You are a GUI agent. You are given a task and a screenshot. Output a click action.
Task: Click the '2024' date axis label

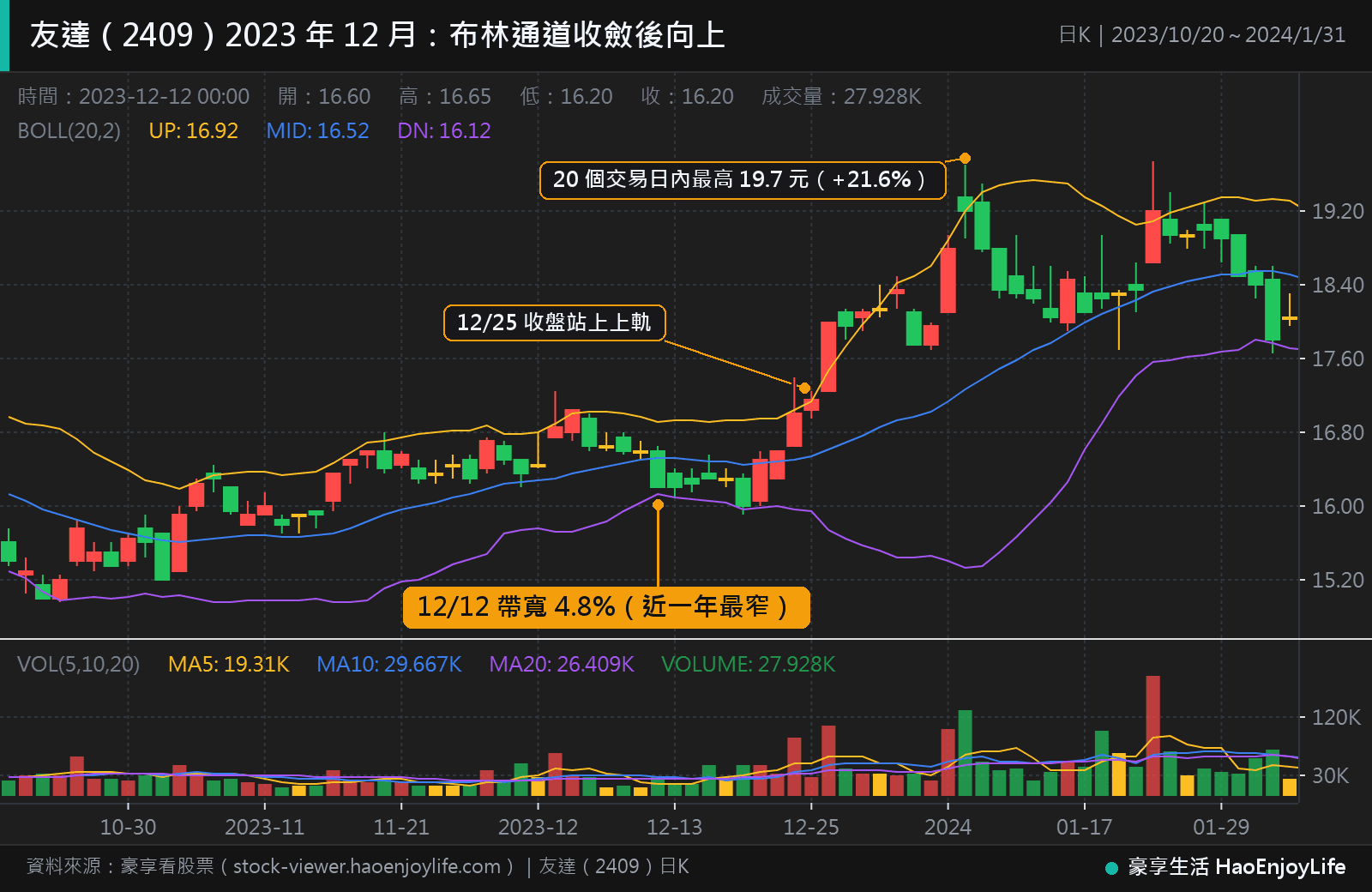(x=948, y=827)
